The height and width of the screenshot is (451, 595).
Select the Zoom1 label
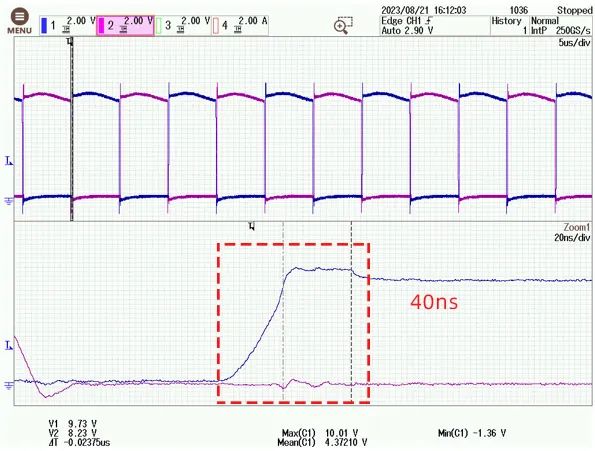577,227
